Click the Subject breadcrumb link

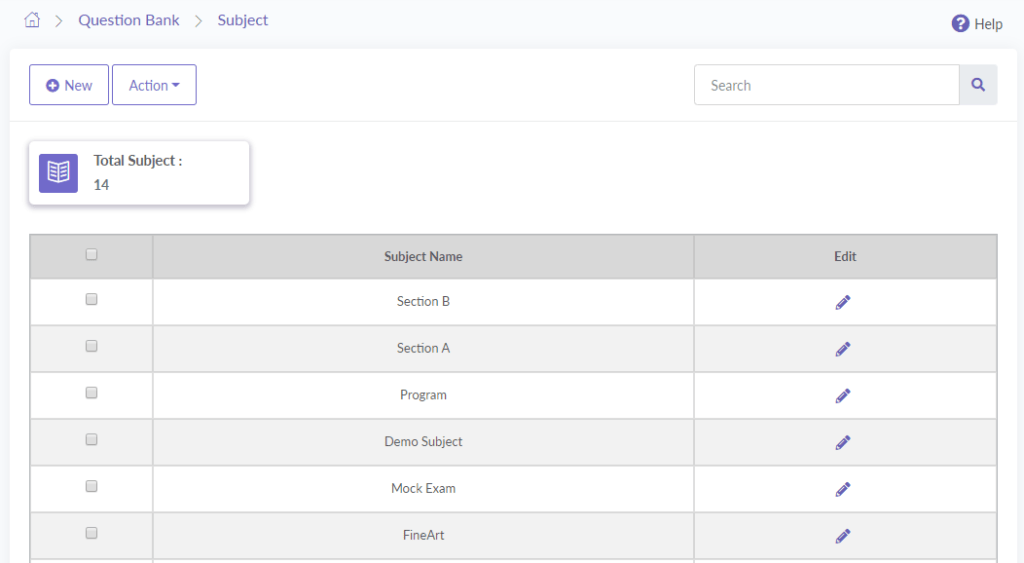[x=243, y=20]
